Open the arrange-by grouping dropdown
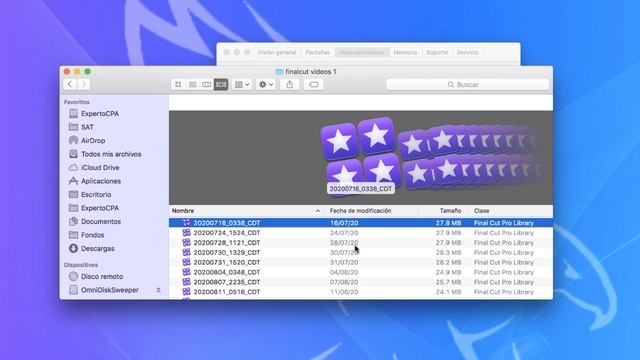640x360 pixels. click(242, 84)
